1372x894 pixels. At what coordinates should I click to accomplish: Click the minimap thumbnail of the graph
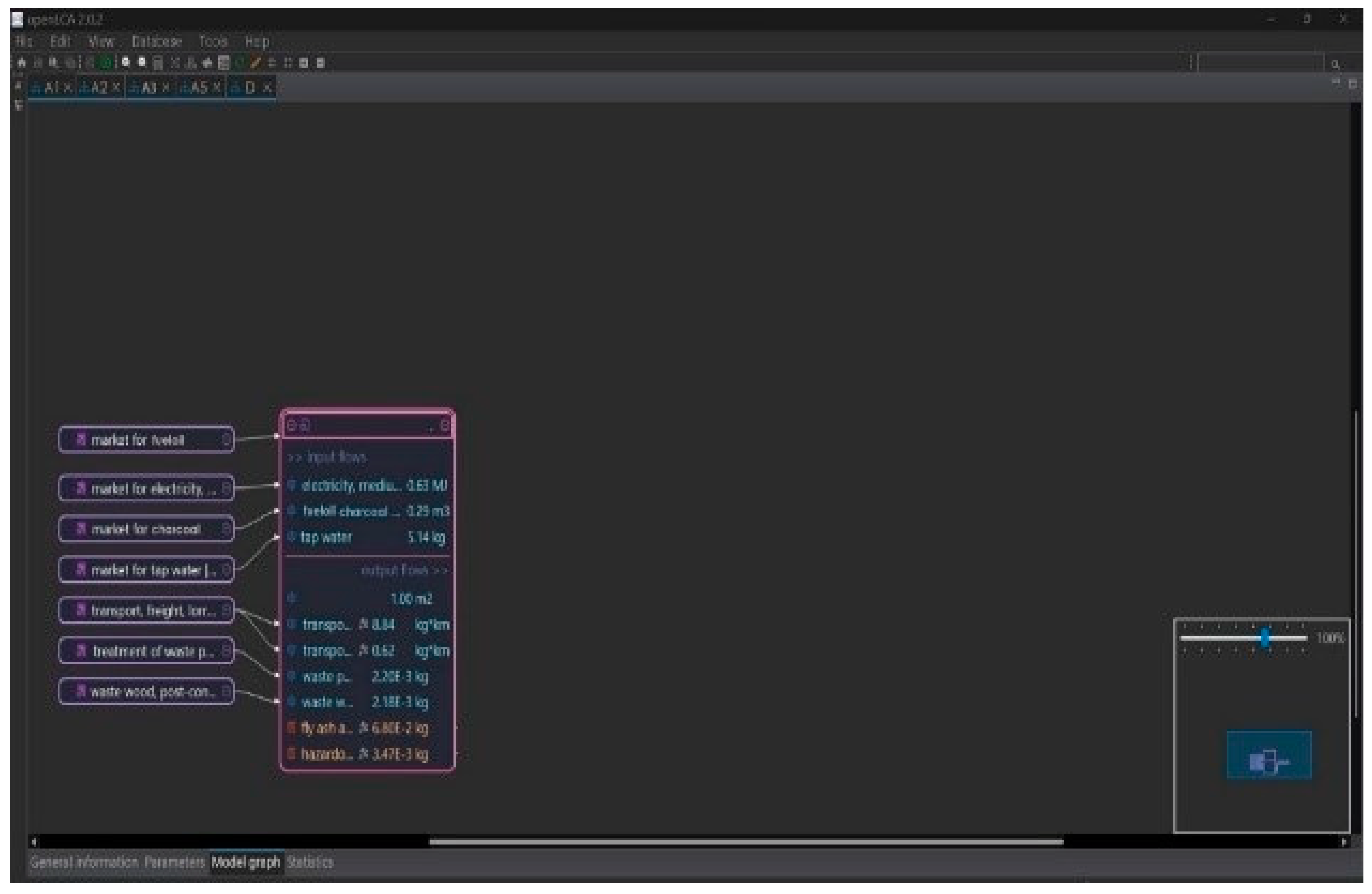pyautogui.click(x=1268, y=755)
